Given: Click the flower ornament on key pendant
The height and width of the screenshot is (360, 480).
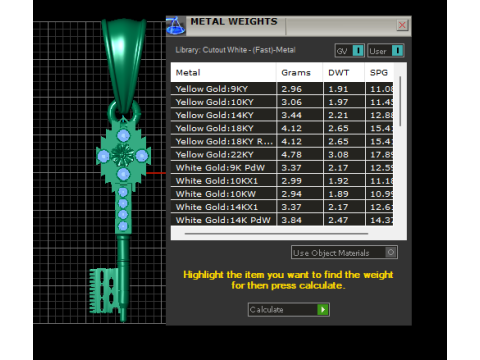Looking at the screenshot, I should click(x=123, y=155).
